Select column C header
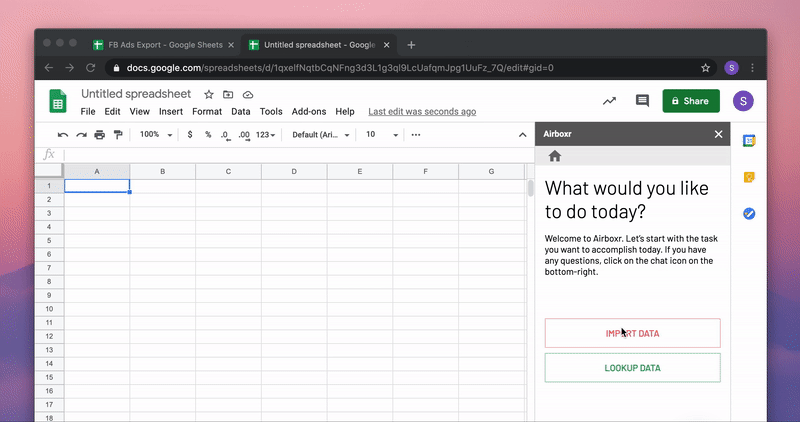This screenshot has width=800, height=422. pos(228,171)
